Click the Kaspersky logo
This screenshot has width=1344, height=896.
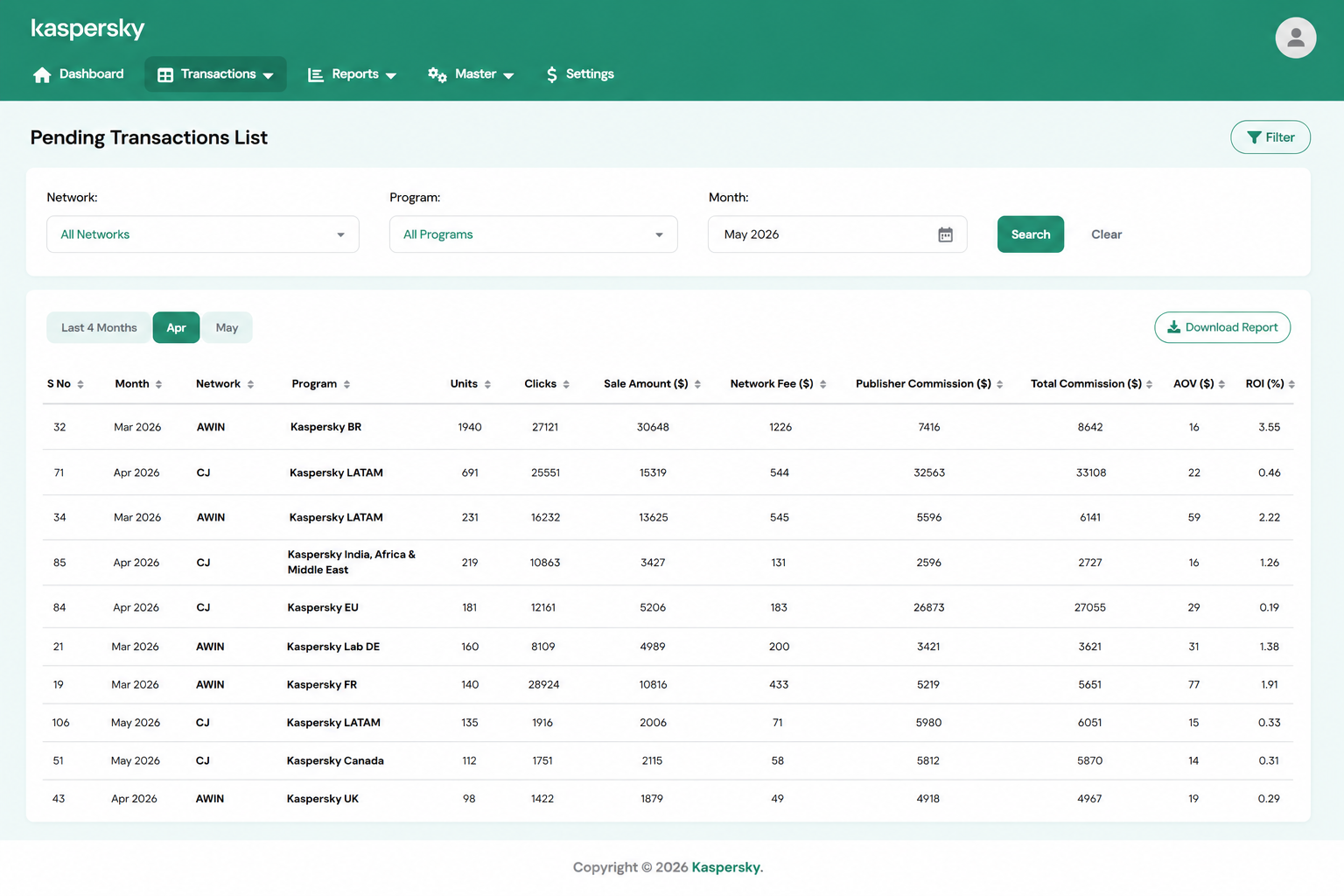[87, 29]
